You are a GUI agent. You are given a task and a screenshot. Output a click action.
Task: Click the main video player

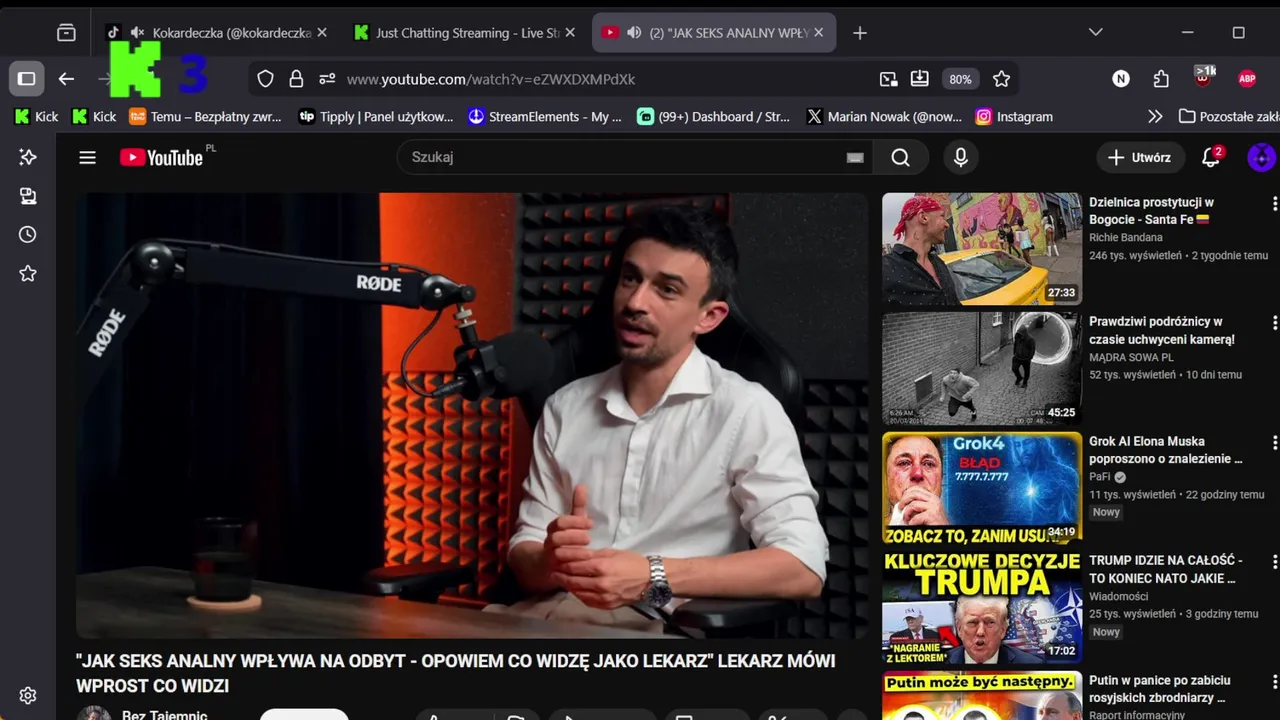472,415
